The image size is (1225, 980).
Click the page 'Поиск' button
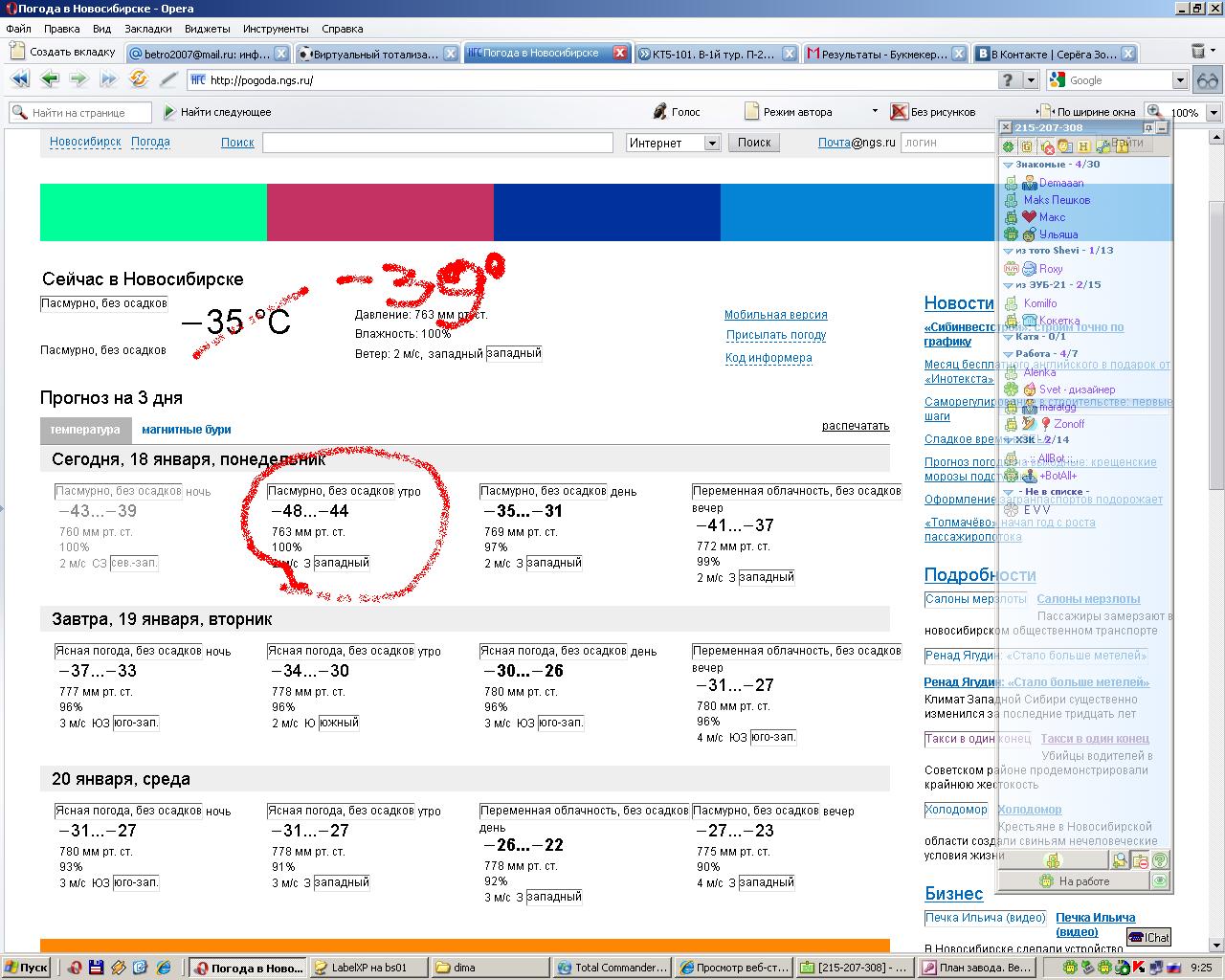754,143
